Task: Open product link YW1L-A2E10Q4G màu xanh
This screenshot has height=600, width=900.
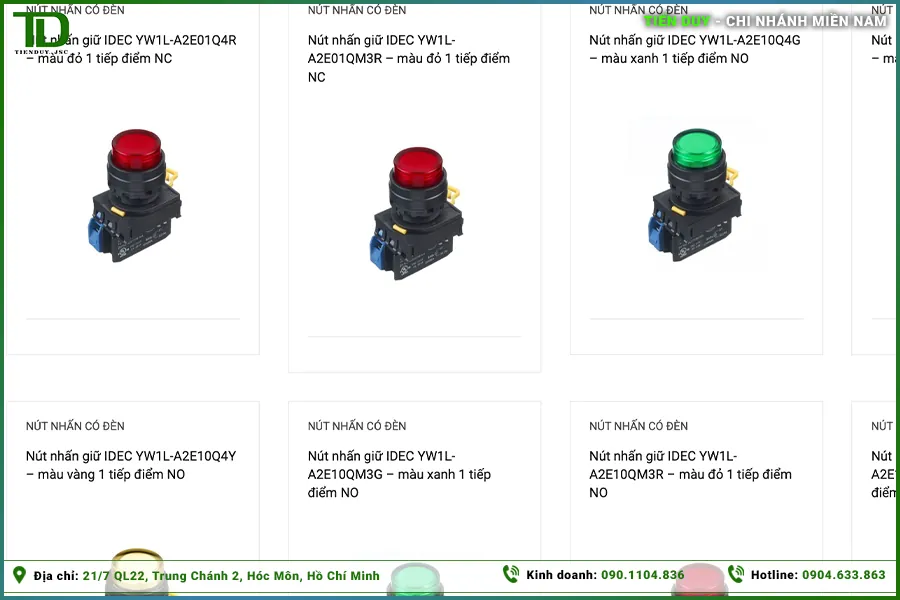Action: 695,49
